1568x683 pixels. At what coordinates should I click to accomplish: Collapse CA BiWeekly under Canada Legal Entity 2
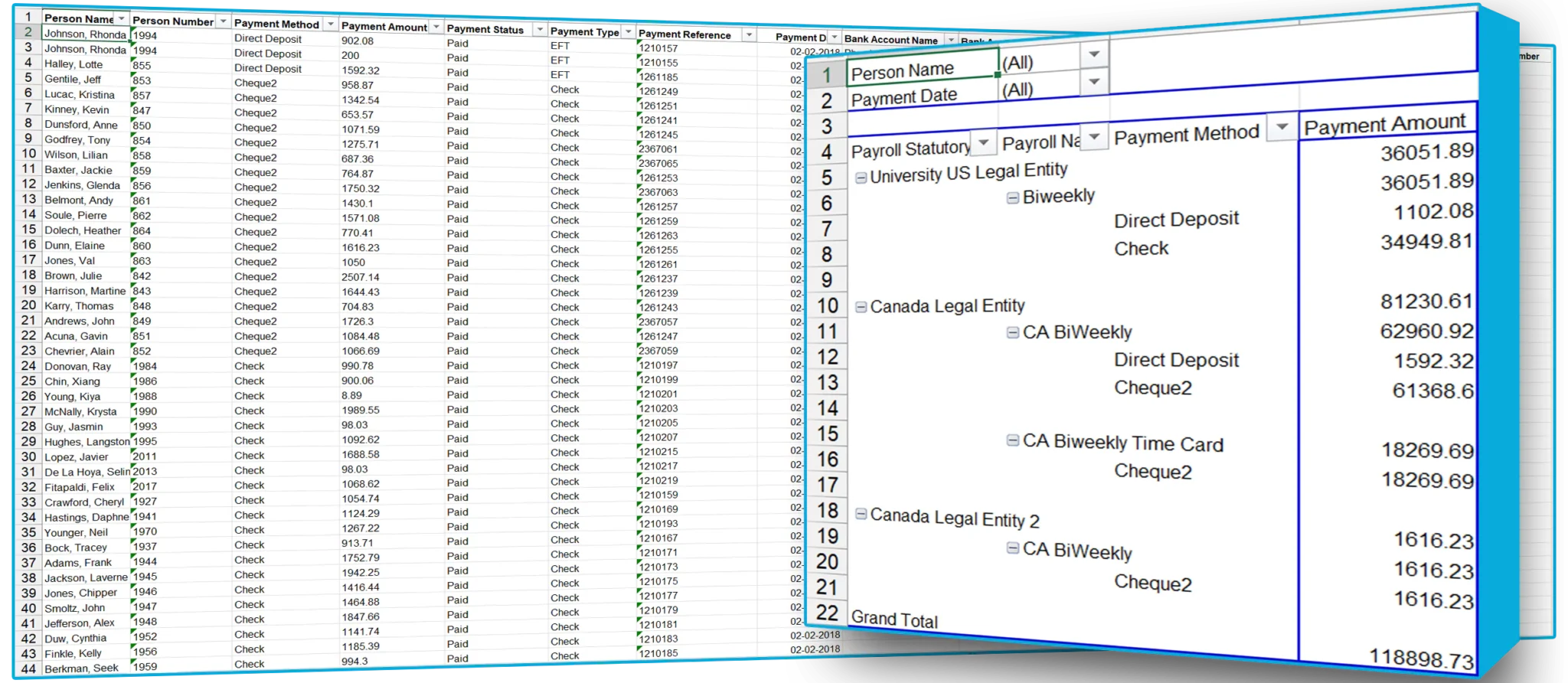point(1013,548)
